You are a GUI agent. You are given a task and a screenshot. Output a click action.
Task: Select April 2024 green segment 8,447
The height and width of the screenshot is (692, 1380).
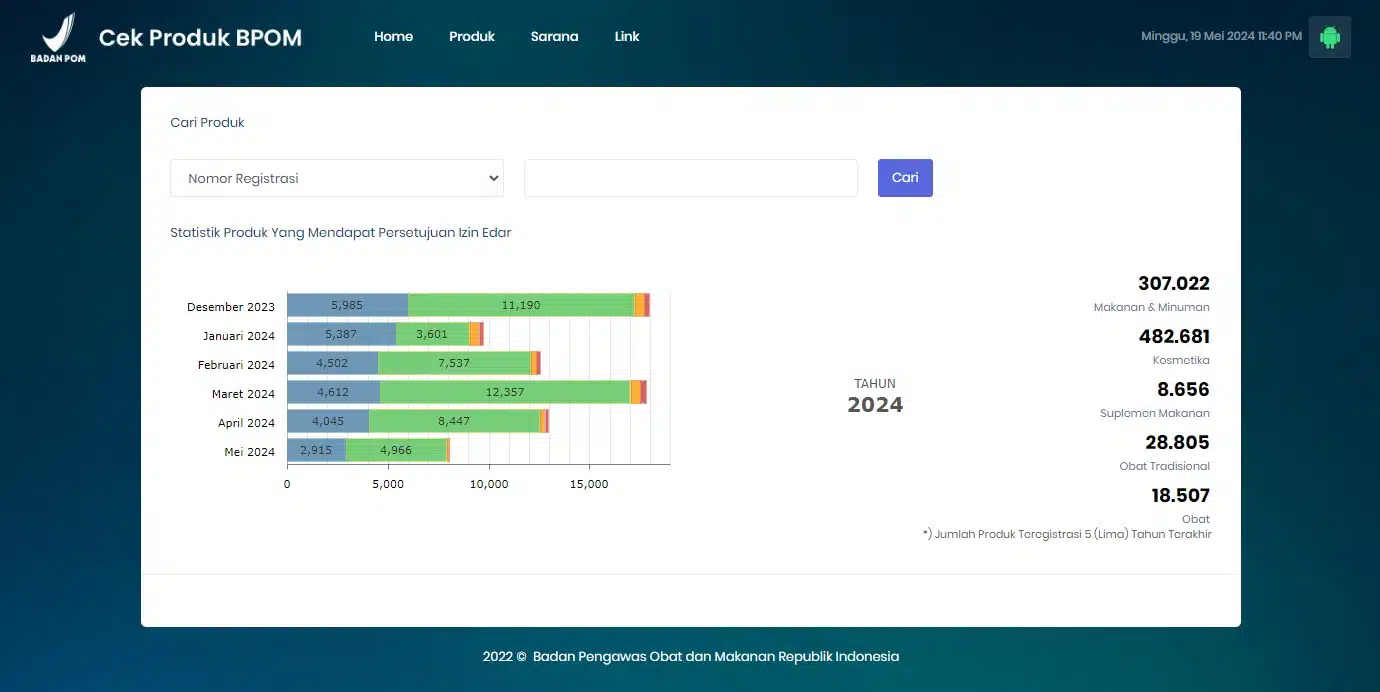click(454, 421)
